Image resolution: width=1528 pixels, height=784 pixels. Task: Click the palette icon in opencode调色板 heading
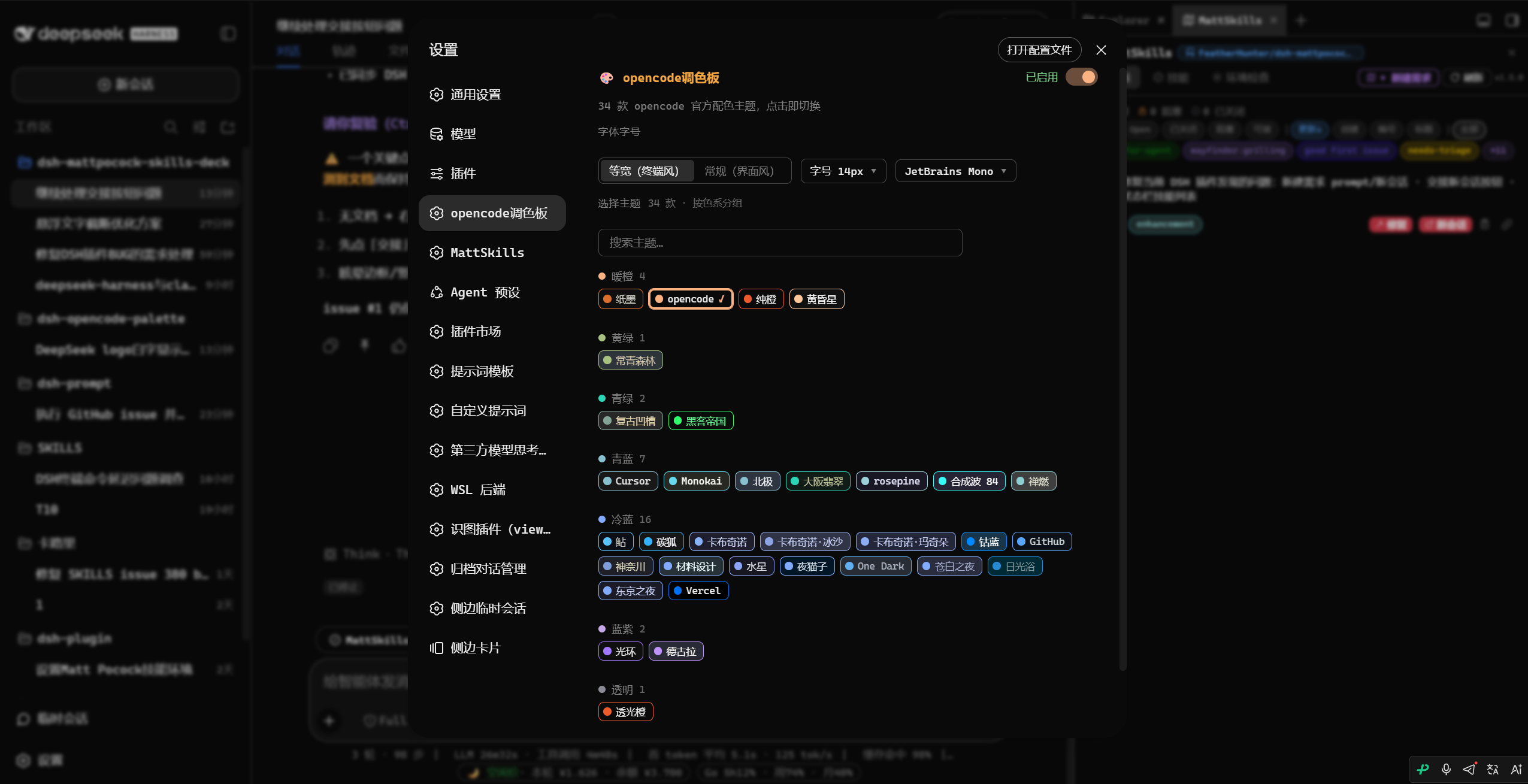[x=607, y=78]
